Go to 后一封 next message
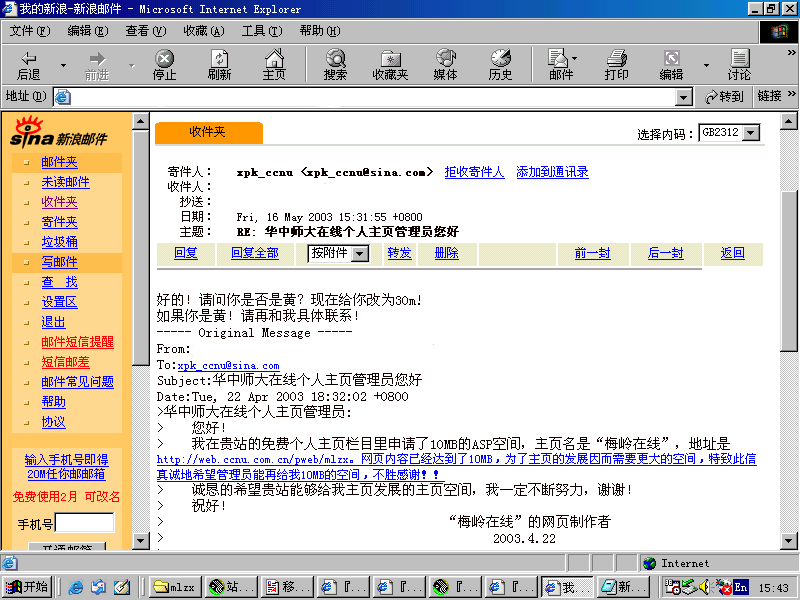The width and height of the screenshot is (800, 600). 665,253
